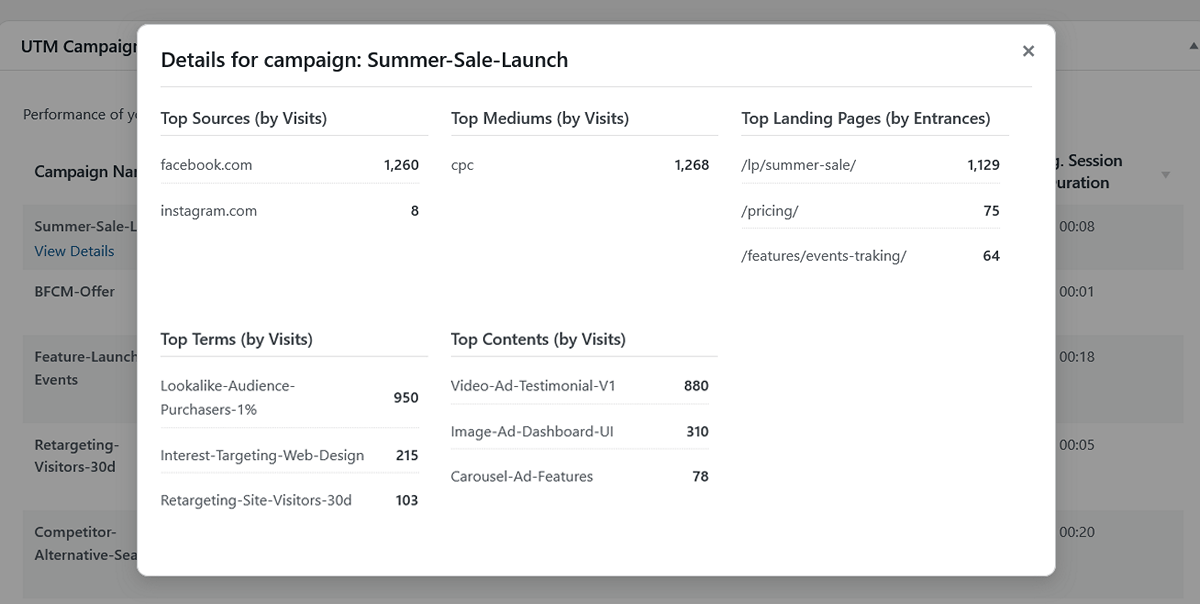Click the UTM Campaigns tab title
Screen dimensions: 1200x604
70,46
